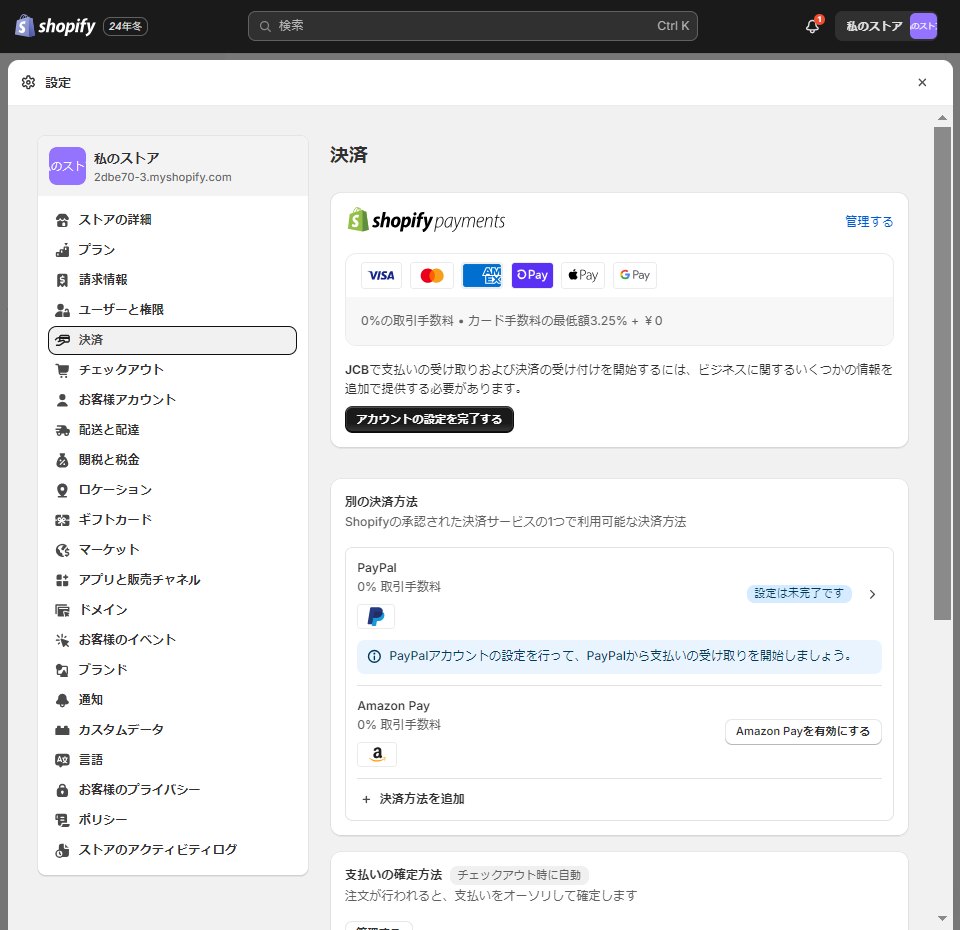Image resolution: width=960 pixels, height=930 pixels.
Task: Open the notifications bell
Action: pyautogui.click(x=812, y=26)
